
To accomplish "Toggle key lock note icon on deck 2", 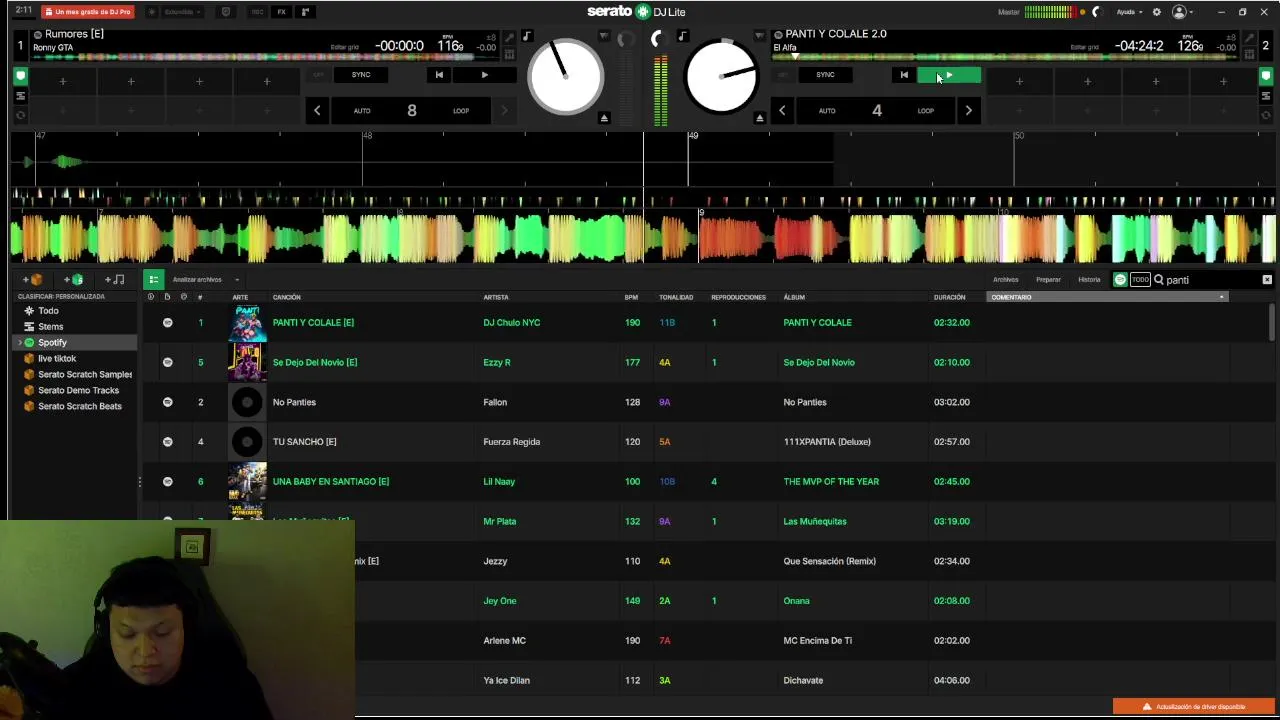I will 682,37.
